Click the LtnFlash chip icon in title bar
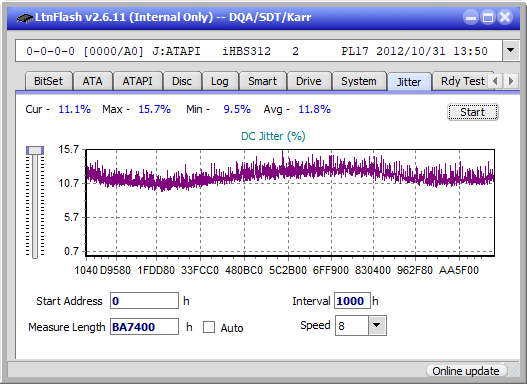Image resolution: width=527 pixels, height=384 pixels. pos(25,17)
